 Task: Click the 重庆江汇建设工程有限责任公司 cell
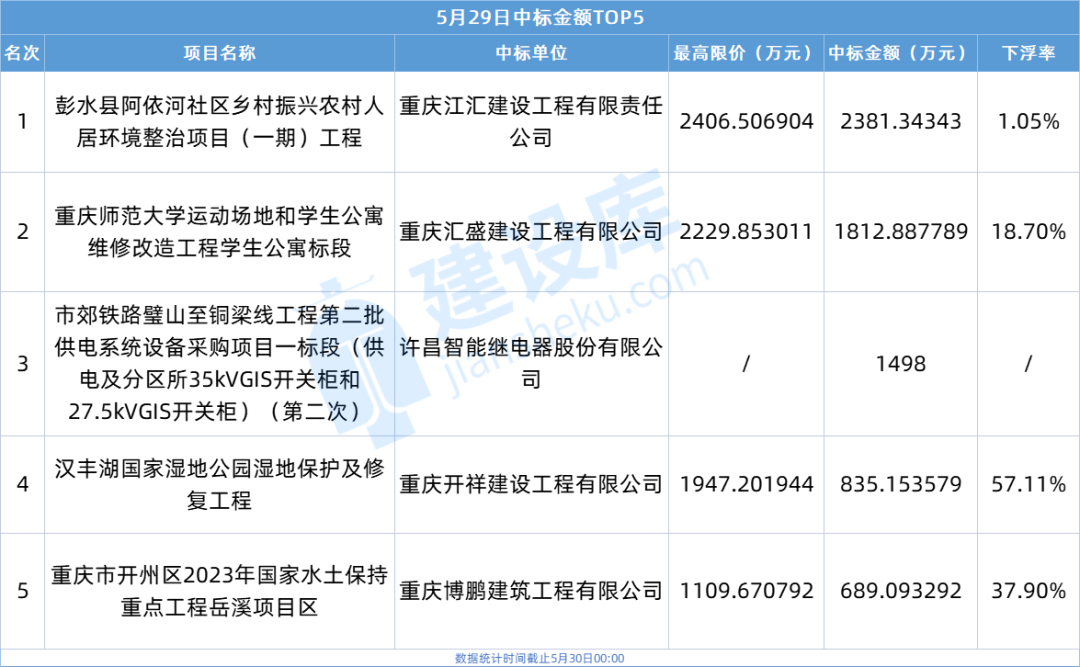[x=530, y=121]
